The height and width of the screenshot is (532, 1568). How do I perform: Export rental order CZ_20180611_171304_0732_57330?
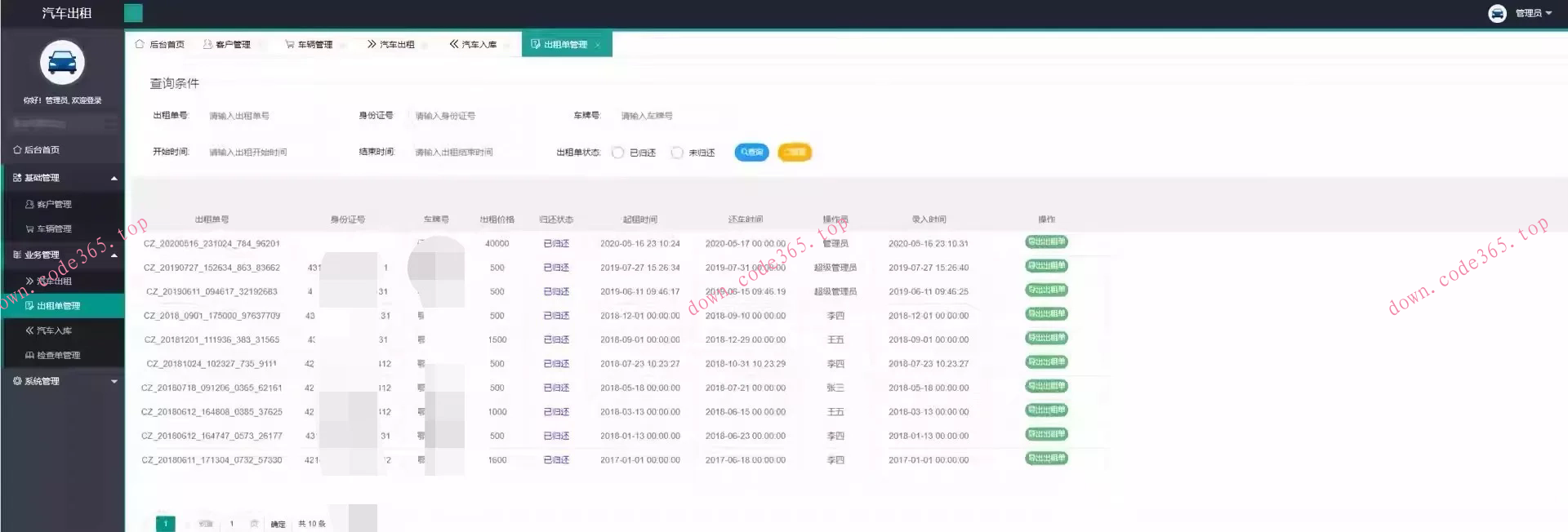pyautogui.click(x=1046, y=459)
